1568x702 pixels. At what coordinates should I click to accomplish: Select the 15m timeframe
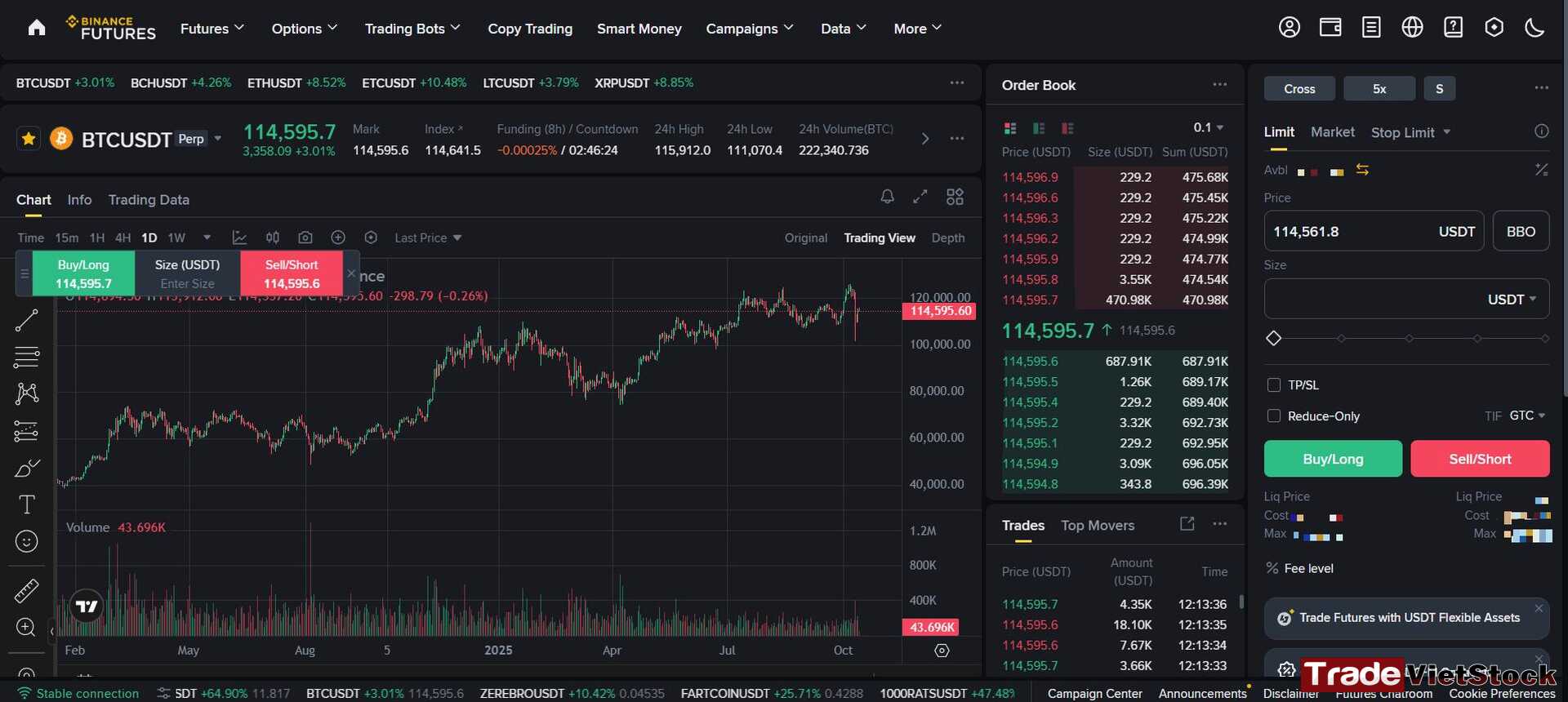coord(67,238)
